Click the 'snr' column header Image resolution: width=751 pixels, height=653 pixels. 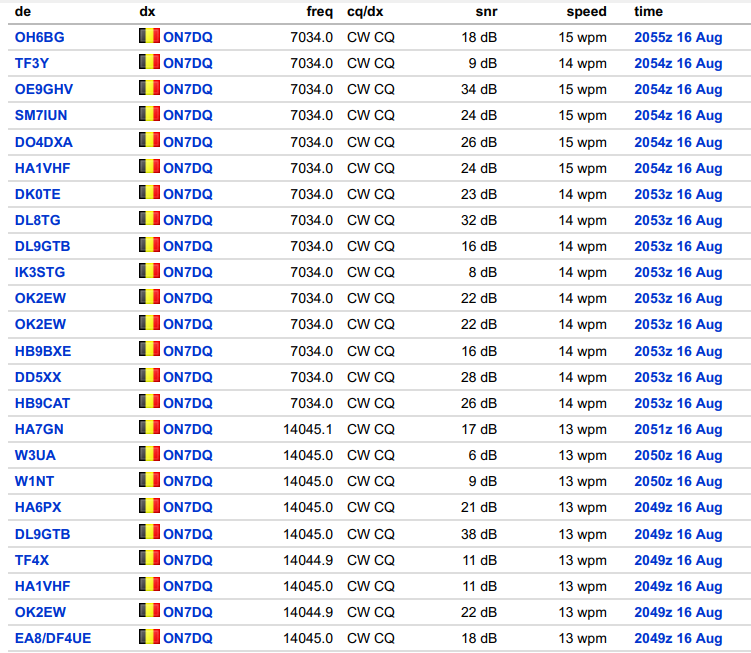tap(486, 11)
